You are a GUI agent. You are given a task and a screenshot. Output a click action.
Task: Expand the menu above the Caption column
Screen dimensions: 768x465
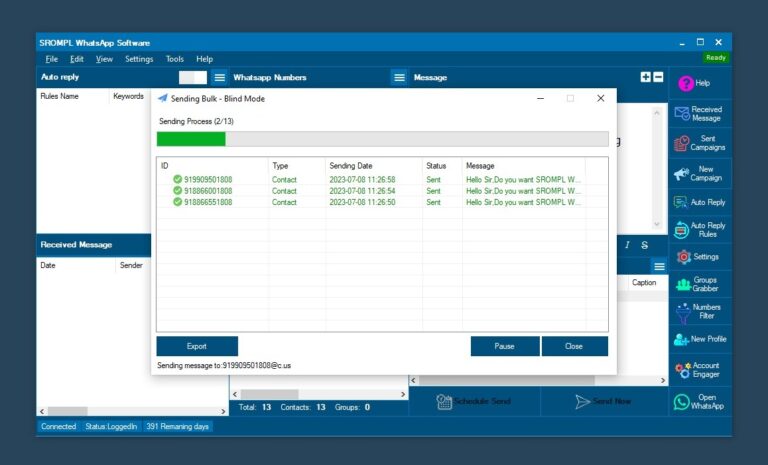pos(659,266)
